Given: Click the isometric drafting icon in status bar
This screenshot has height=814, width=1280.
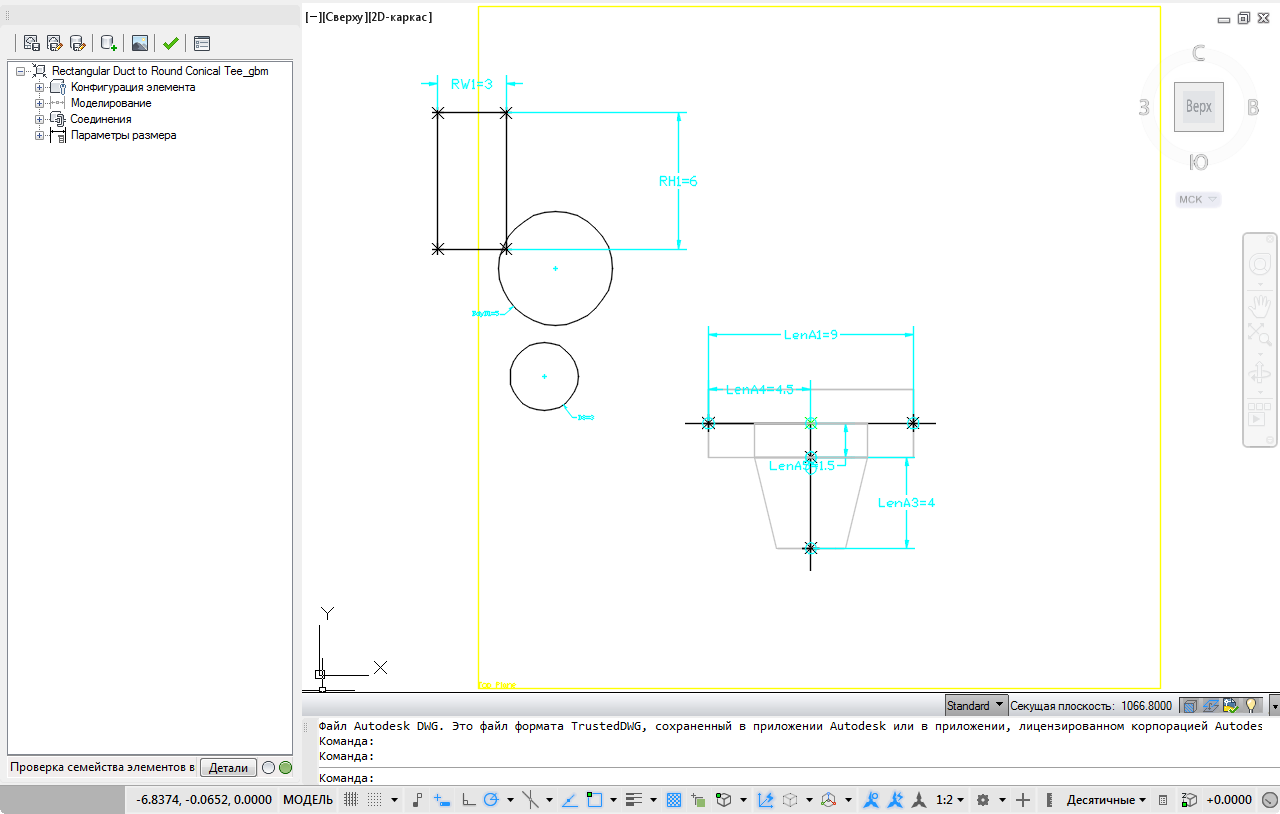Looking at the screenshot, I should click(531, 800).
